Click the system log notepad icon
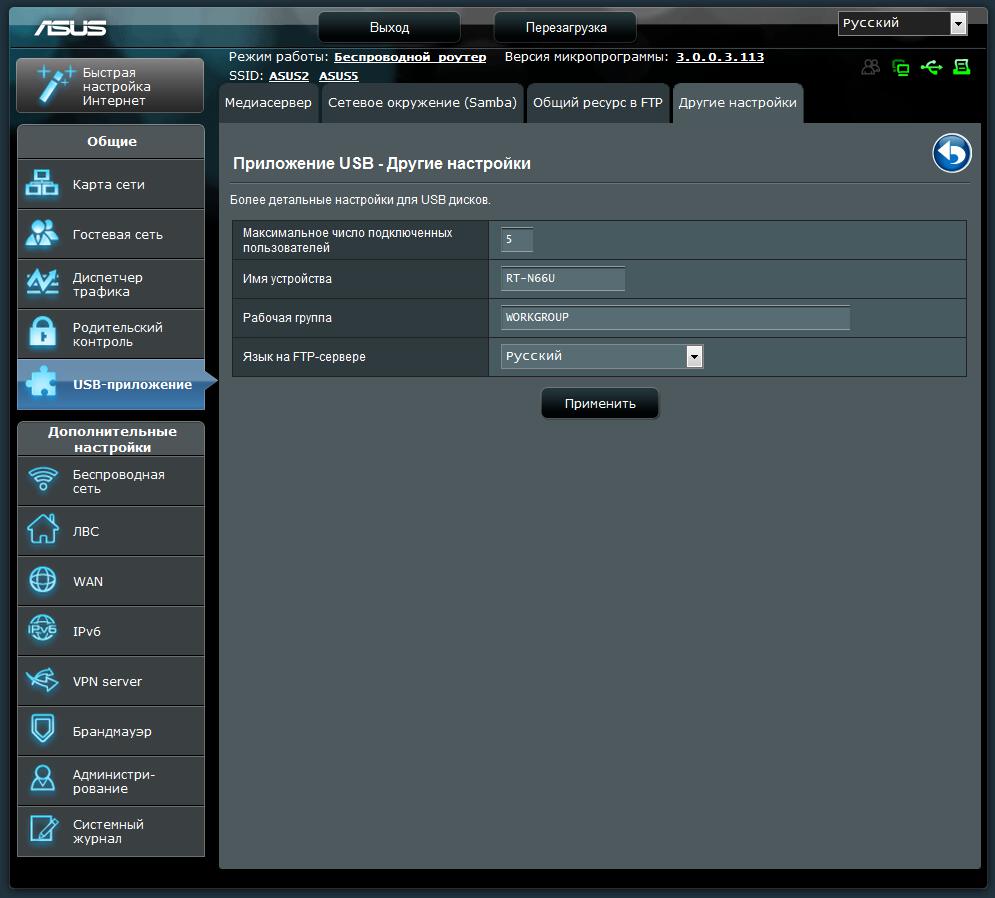The height and width of the screenshot is (898, 995). click(x=43, y=829)
